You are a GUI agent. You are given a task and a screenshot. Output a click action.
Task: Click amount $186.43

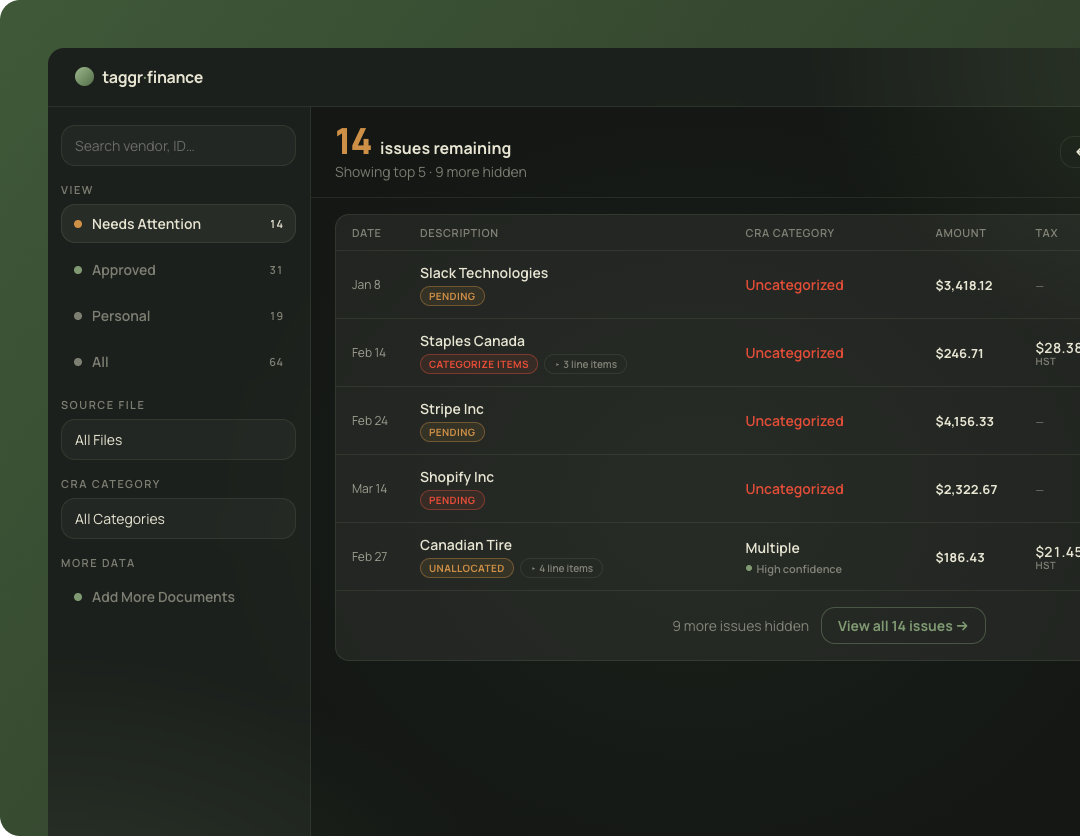(x=959, y=558)
